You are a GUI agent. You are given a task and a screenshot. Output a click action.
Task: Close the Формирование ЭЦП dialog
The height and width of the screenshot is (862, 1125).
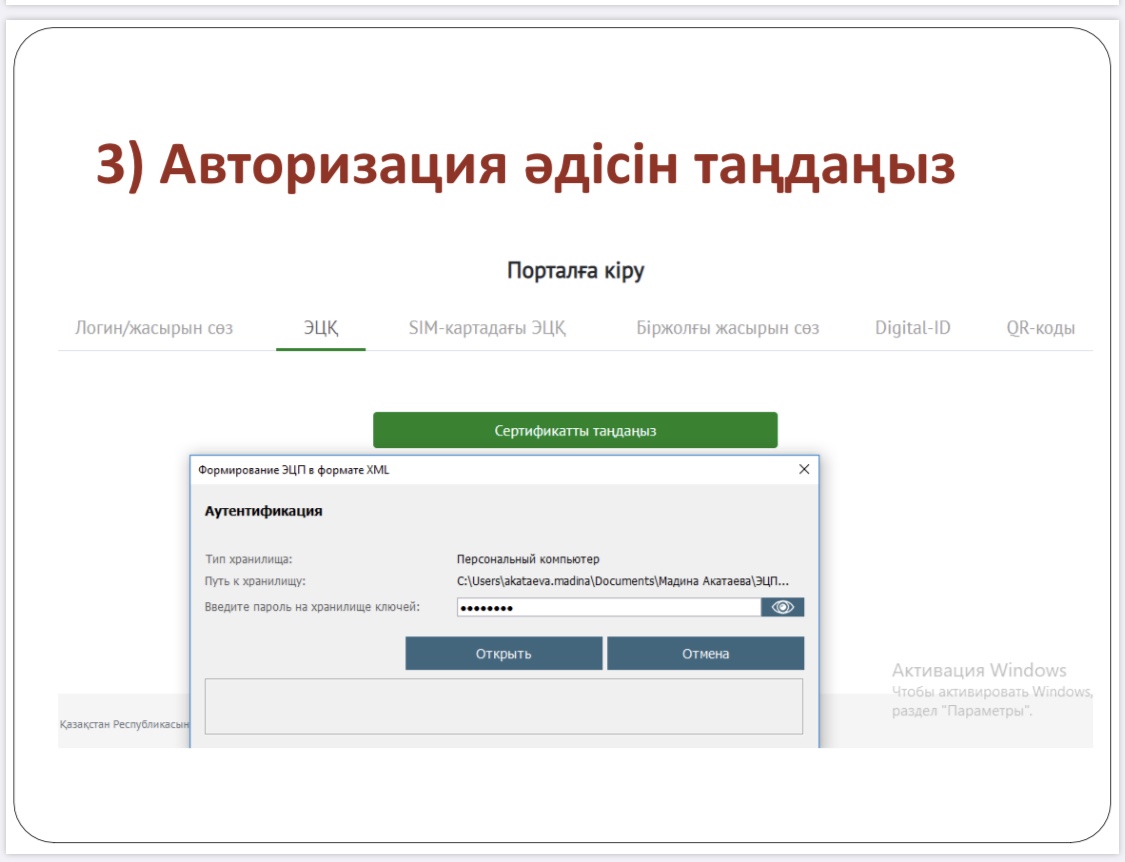[804, 469]
